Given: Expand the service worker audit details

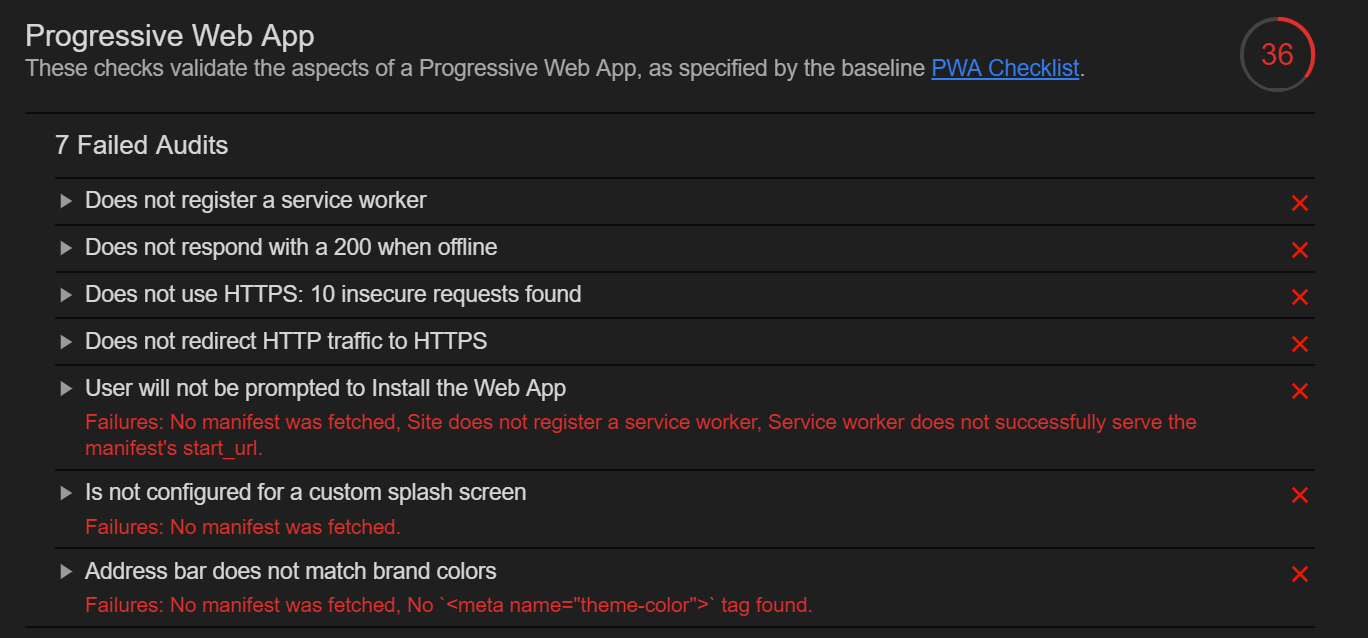Looking at the screenshot, I should [66, 200].
